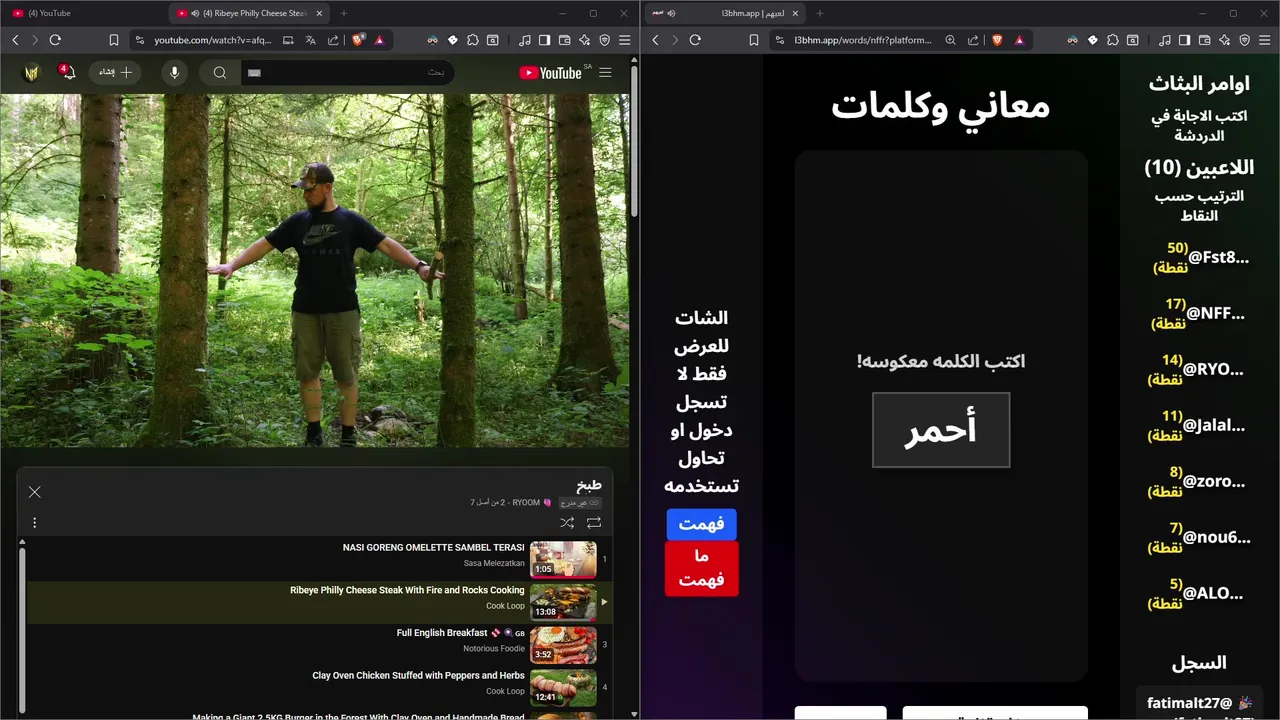
Task: Play NASI GORENG OMELETTE SAMBEL TERASI video
Action: (x=318, y=559)
